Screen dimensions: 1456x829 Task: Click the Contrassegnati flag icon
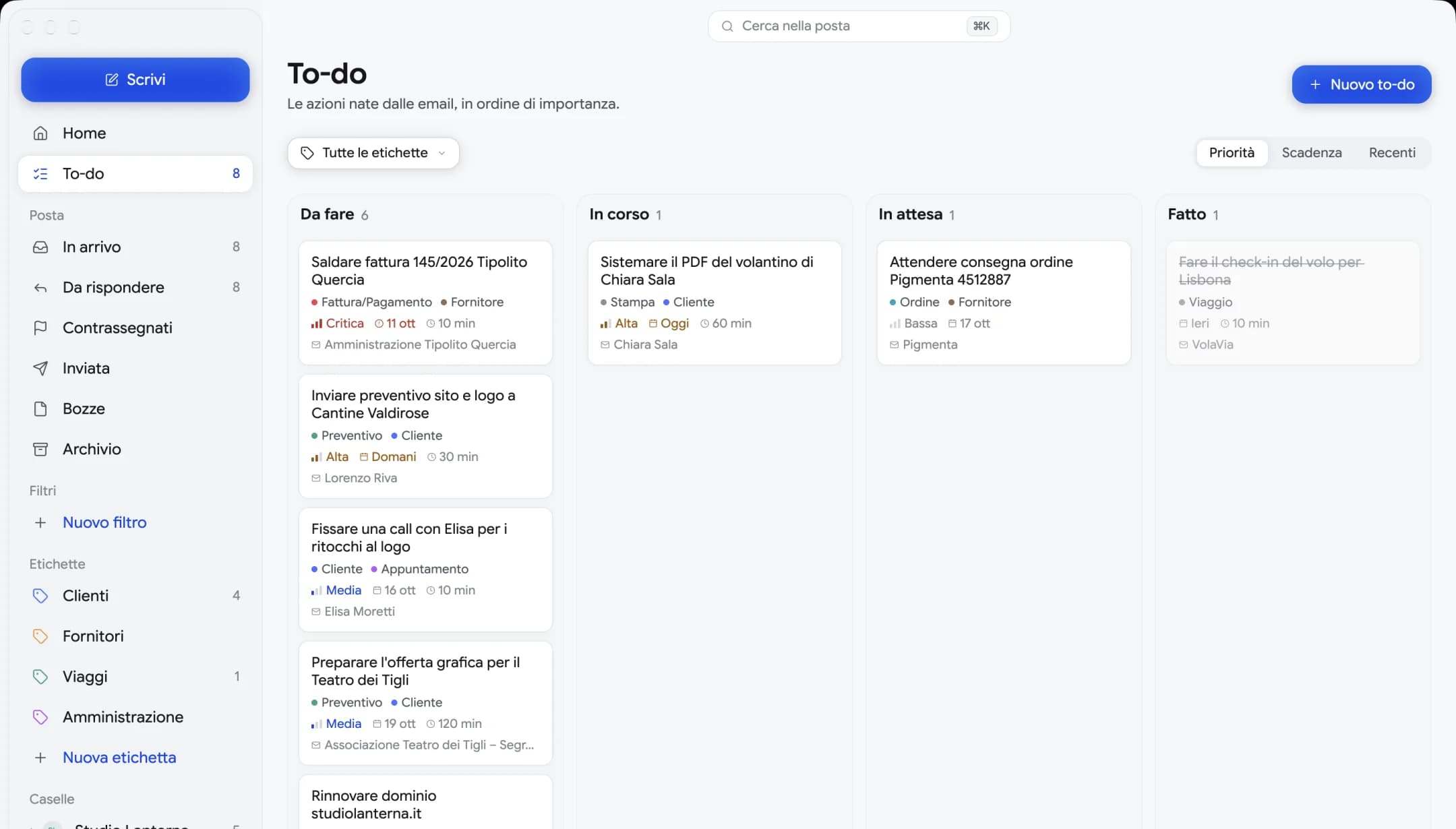coord(40,328)
